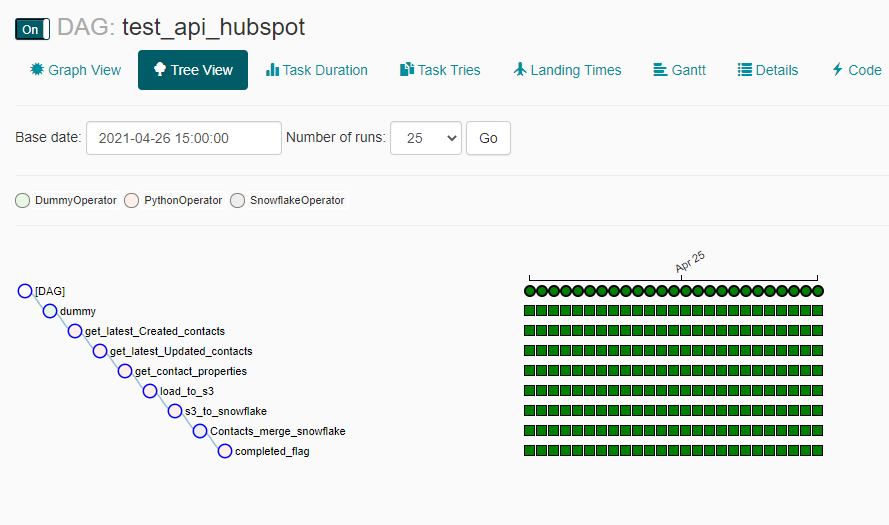Open first square in Contacts_merge_snowflake row

[530, 431]
